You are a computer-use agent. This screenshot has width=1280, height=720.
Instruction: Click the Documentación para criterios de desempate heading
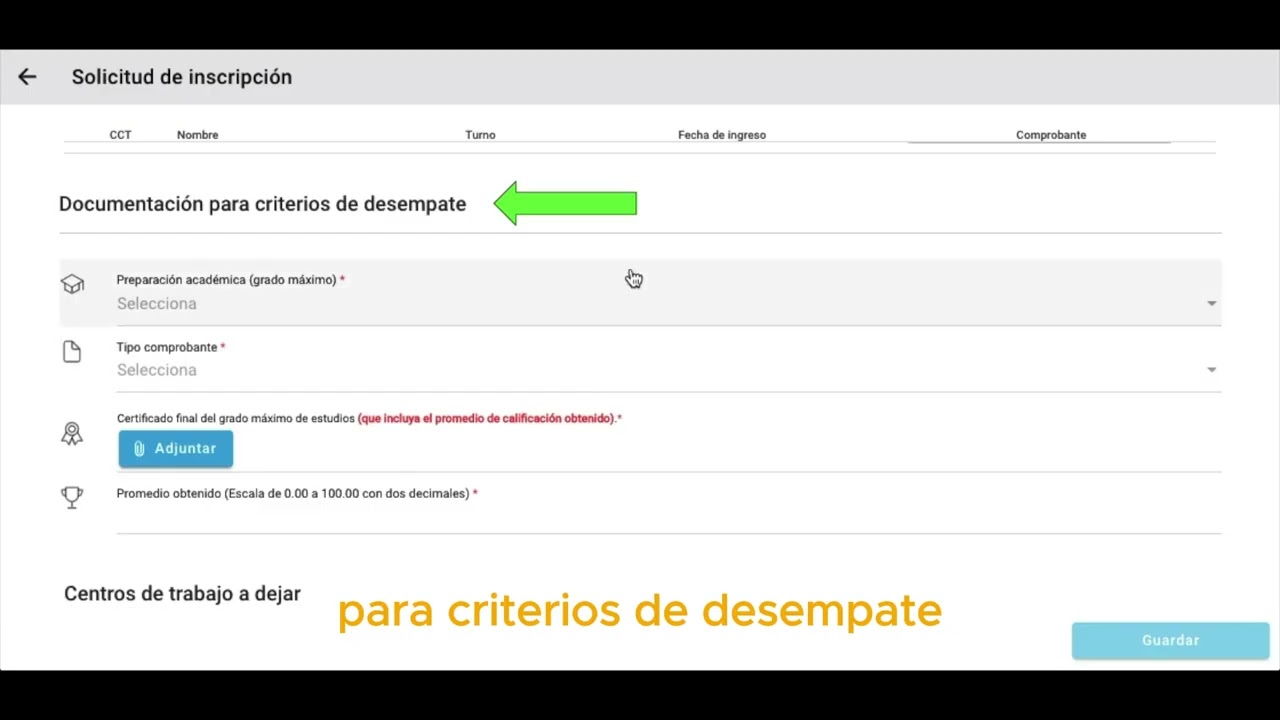tap(262, 204)
